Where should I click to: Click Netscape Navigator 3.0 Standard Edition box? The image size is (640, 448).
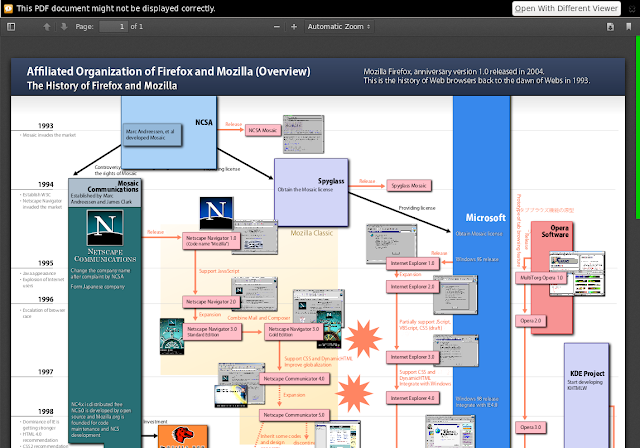pos(212,331)
